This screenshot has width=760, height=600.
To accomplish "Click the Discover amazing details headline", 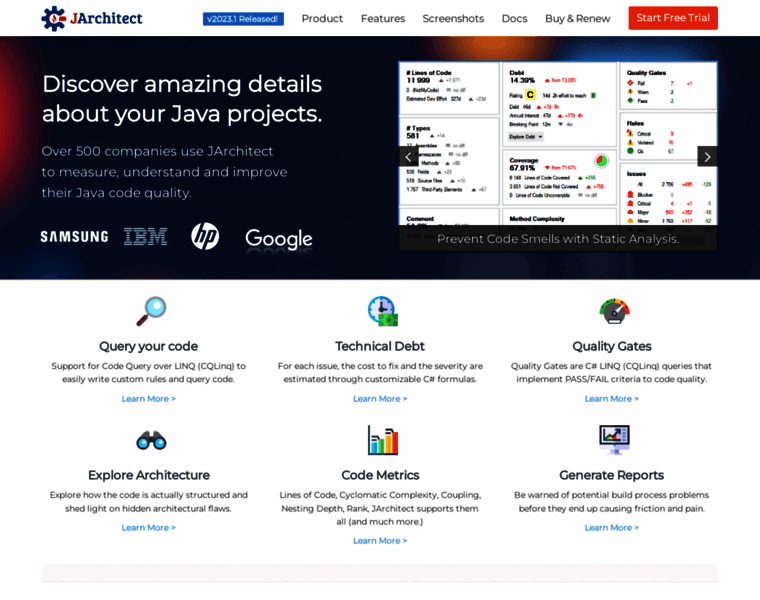I will coord(182,99).
